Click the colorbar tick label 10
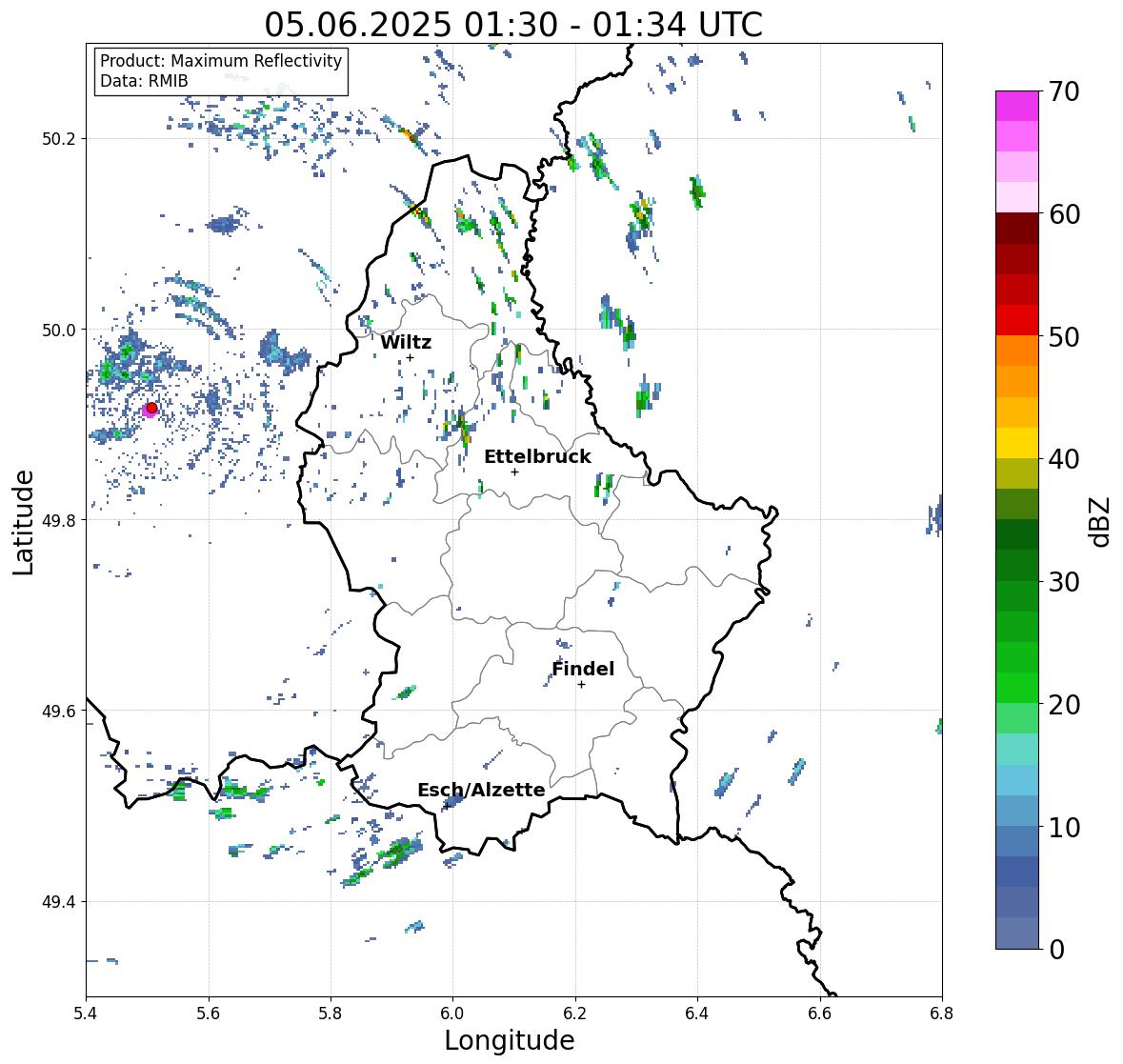 coord(1064,827)
